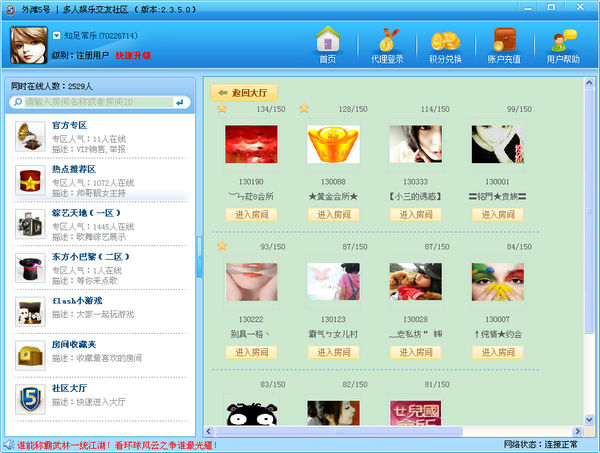
Task: Click the horizontal scrollbar thumb
Action: [338, 432]
